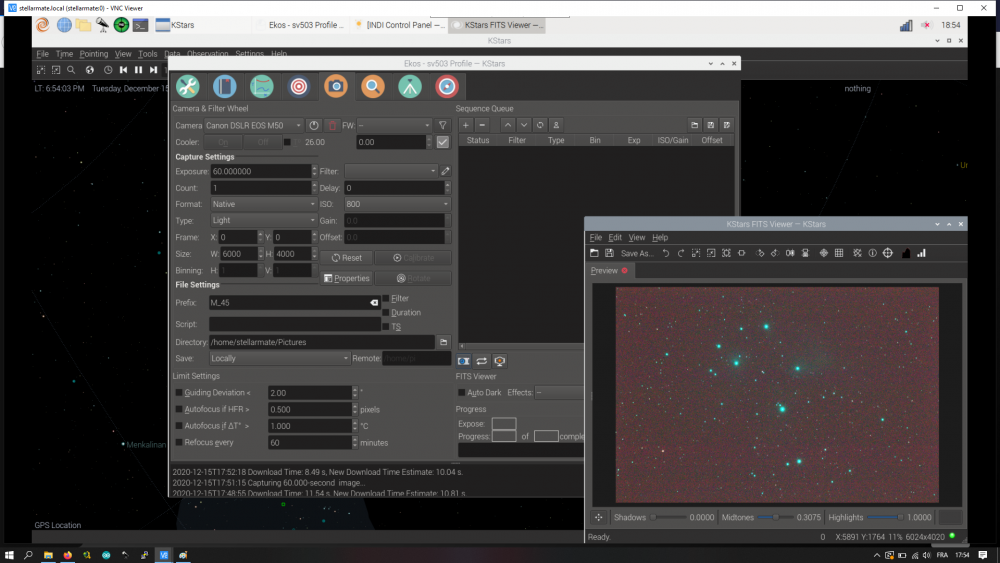Open the Ekos Setup module tab

188,87
